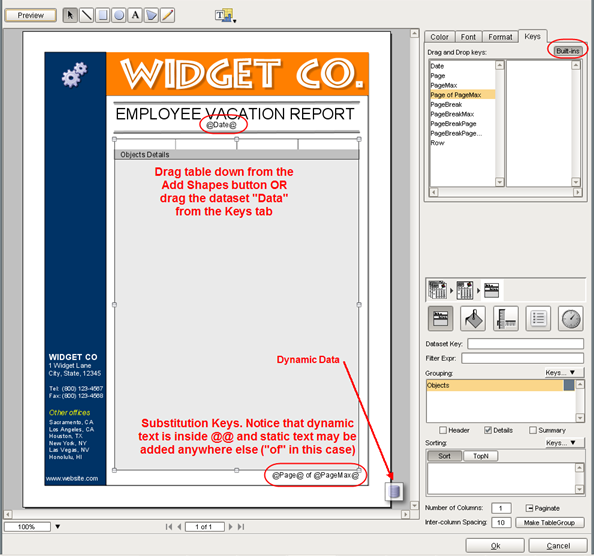This screenshot has width=594, height=556.
Task: Click the Make TableGroup button
Action: pos(549,523)
